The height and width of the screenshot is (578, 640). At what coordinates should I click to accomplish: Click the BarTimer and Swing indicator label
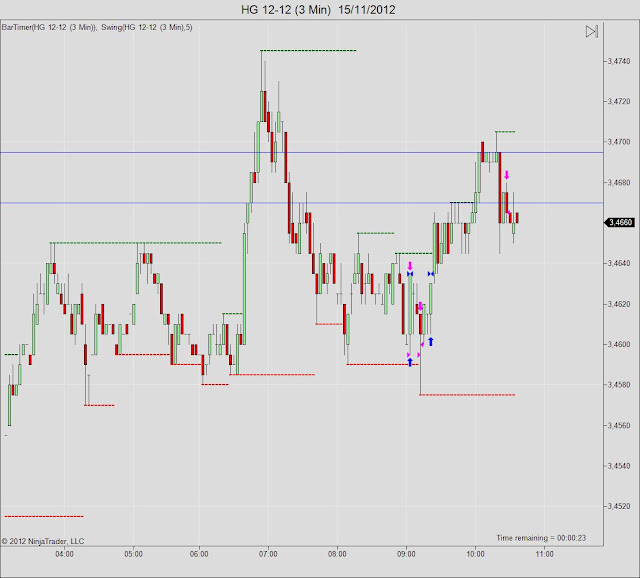click(97, 27)
